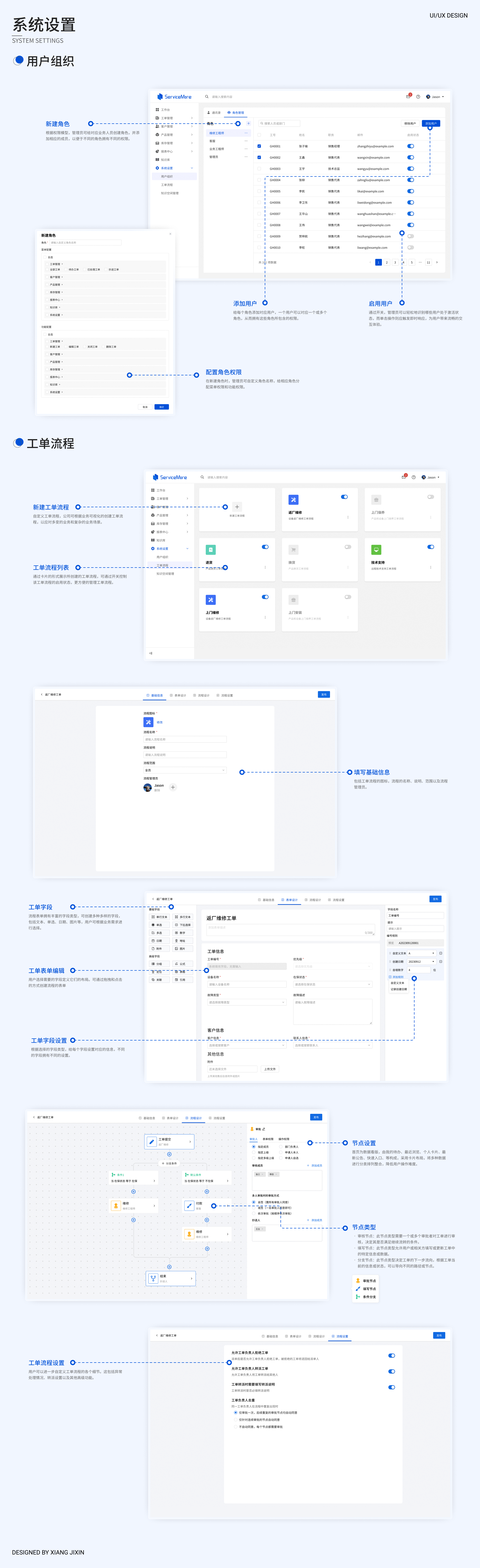The height and width of the screenshot is (1568, 480).
Task: Click the 新建工单流程 plus tile
Action: click(x=237, y=507)
